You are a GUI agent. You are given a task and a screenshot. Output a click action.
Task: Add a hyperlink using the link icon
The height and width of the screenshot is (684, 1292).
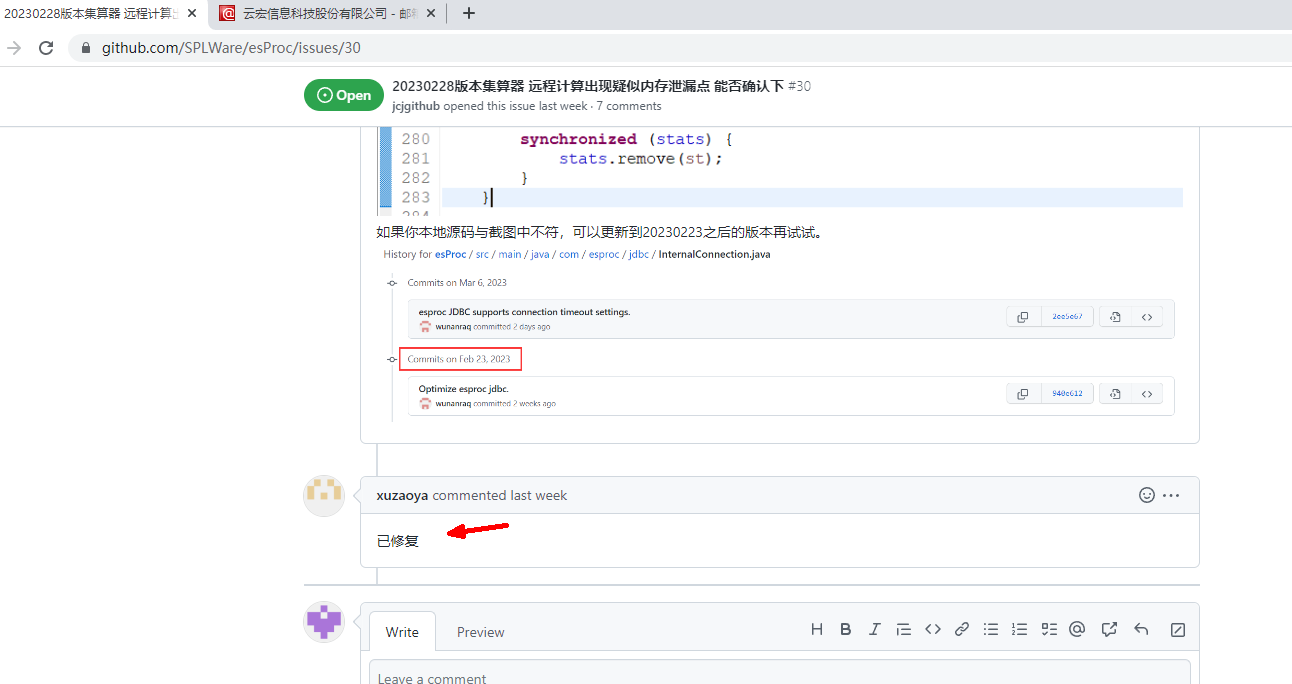962,629
